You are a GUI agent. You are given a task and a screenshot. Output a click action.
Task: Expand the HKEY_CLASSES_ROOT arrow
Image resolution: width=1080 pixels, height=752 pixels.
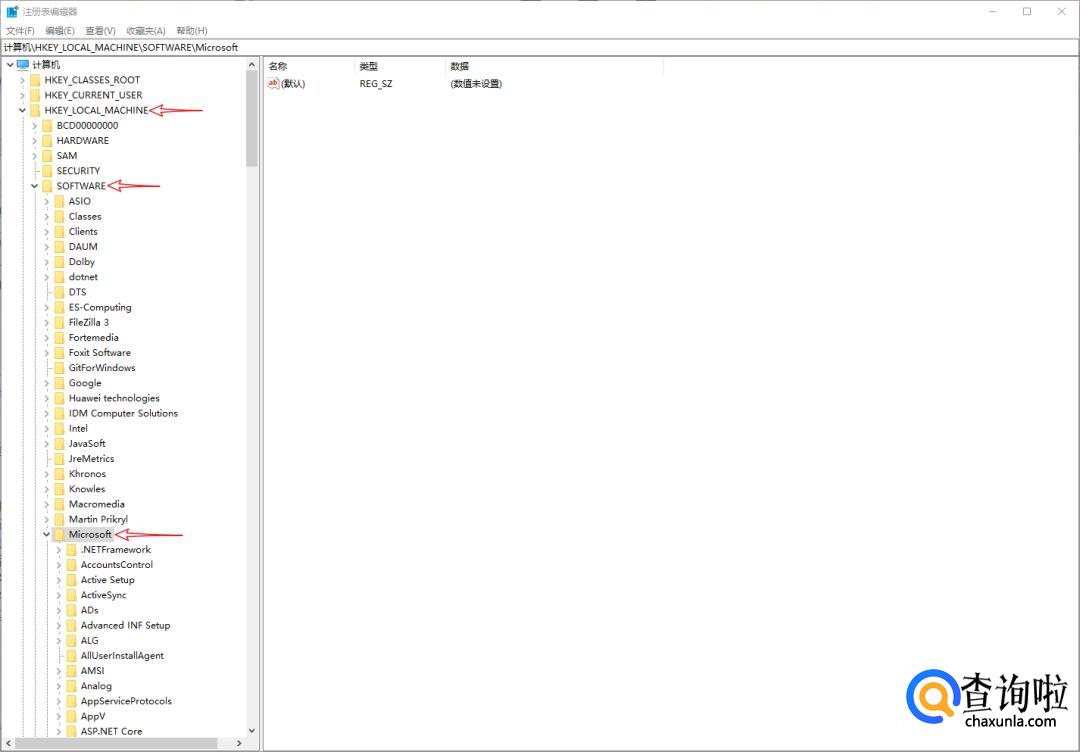coord(22,80)
